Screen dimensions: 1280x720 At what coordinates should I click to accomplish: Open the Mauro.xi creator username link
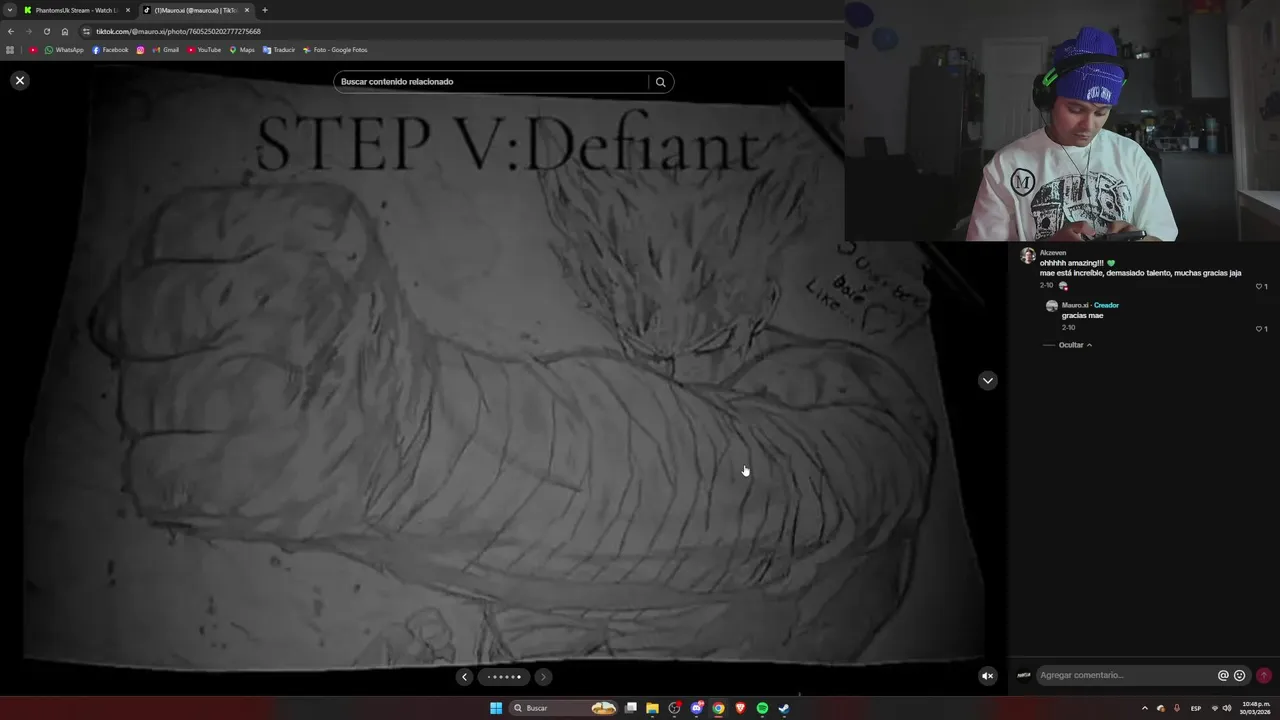pyautogui.click(x=1075, y=305)
